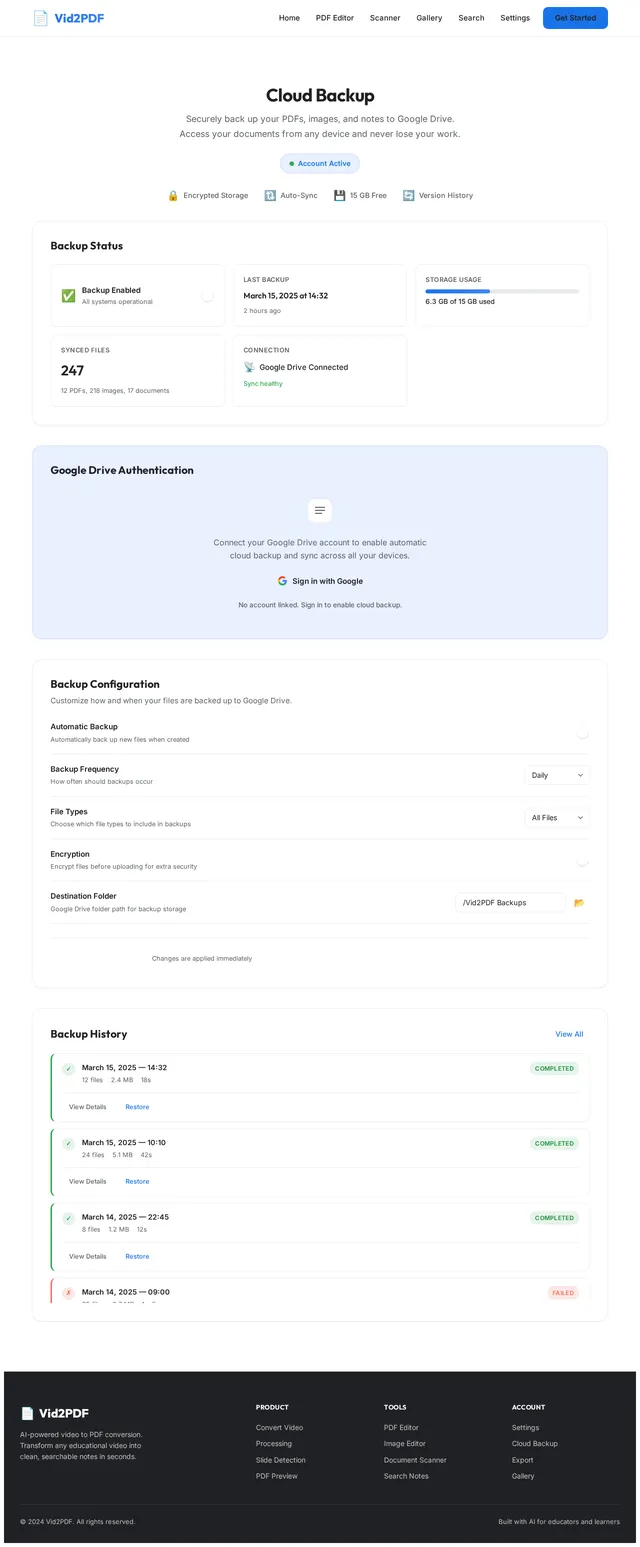Open Slide Detection footer link
Viewport: 640px width, 1547px height.
tap(281, 1460)
